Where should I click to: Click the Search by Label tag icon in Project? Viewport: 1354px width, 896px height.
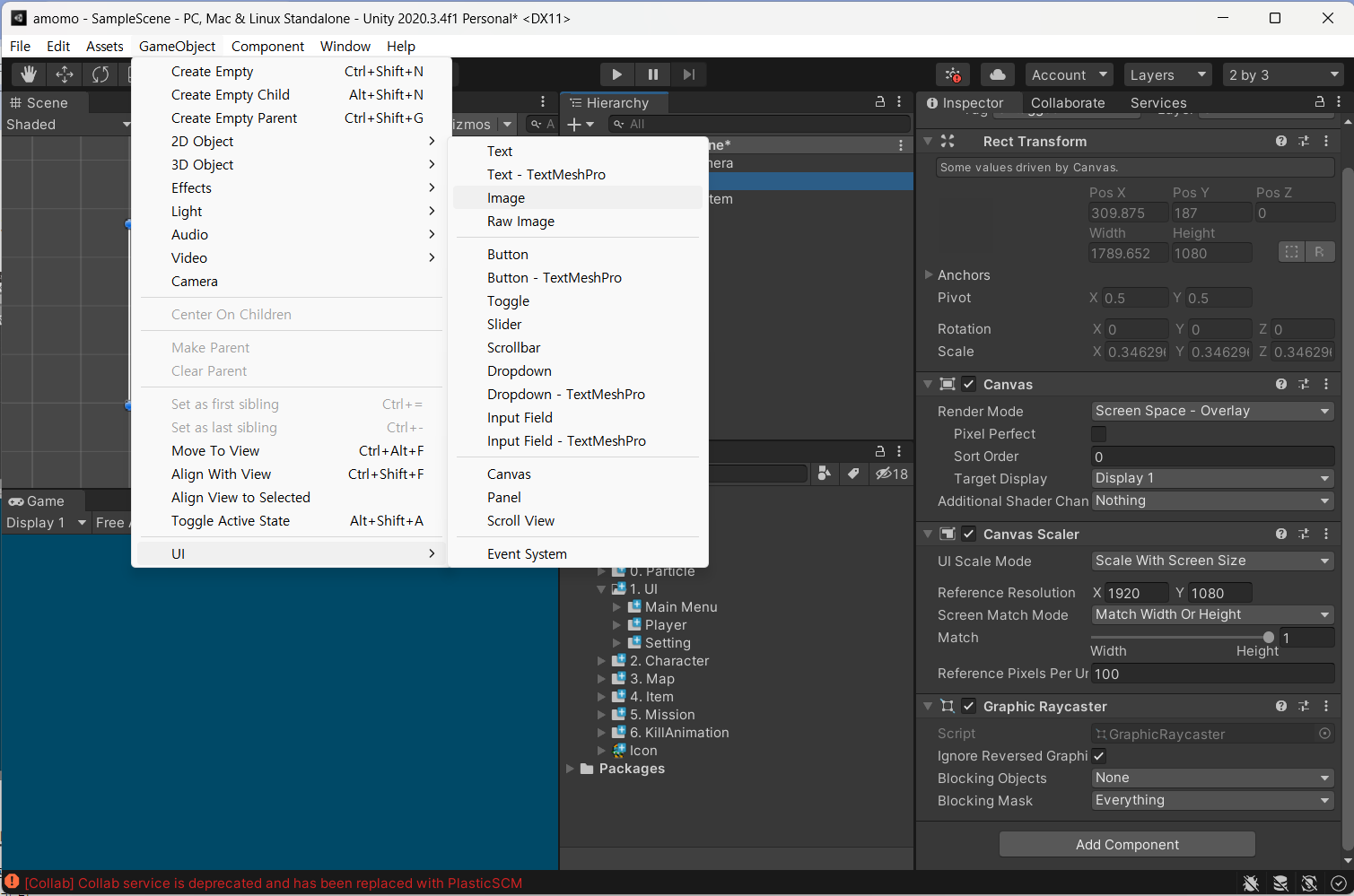tap(852, 474)
